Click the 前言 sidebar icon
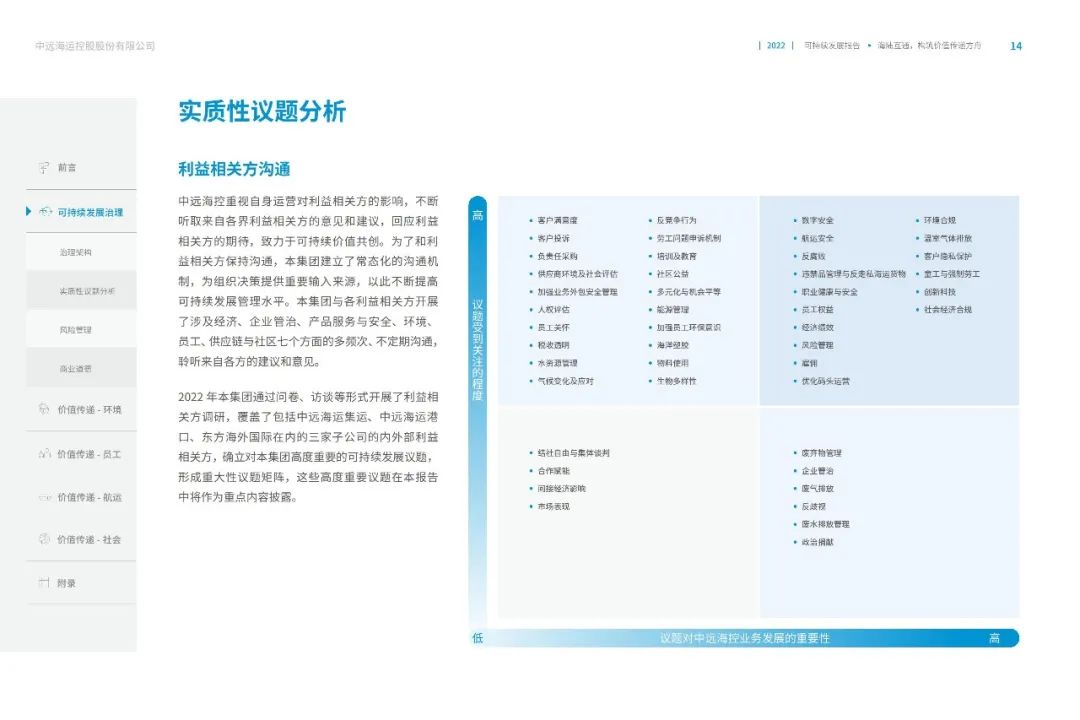 click(x=44, y=167)
